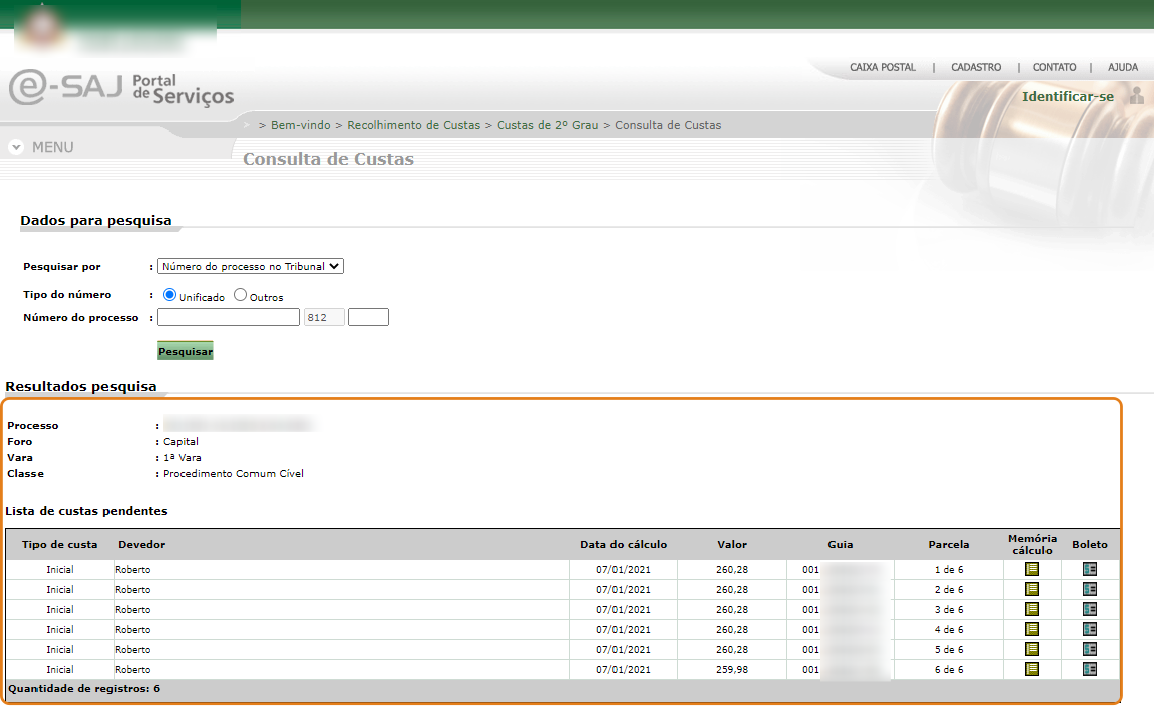Viewport: 1154px width, 717px height.
Task: Open boleto for parcela 4 de 6
Action: coord(1090,629)
